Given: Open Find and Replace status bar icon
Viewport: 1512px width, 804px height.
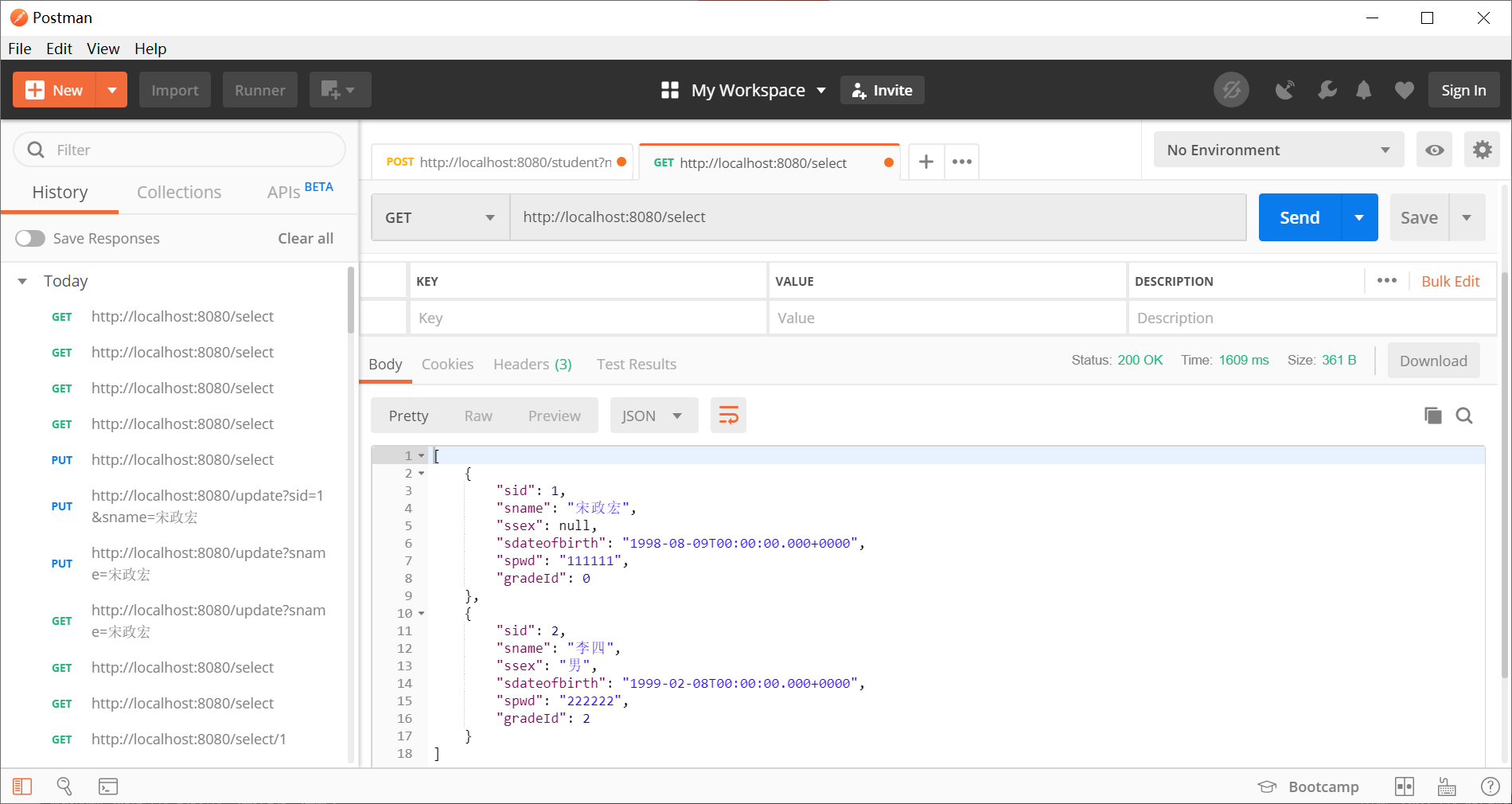Looking at the screenshot, I should point(64,786).
